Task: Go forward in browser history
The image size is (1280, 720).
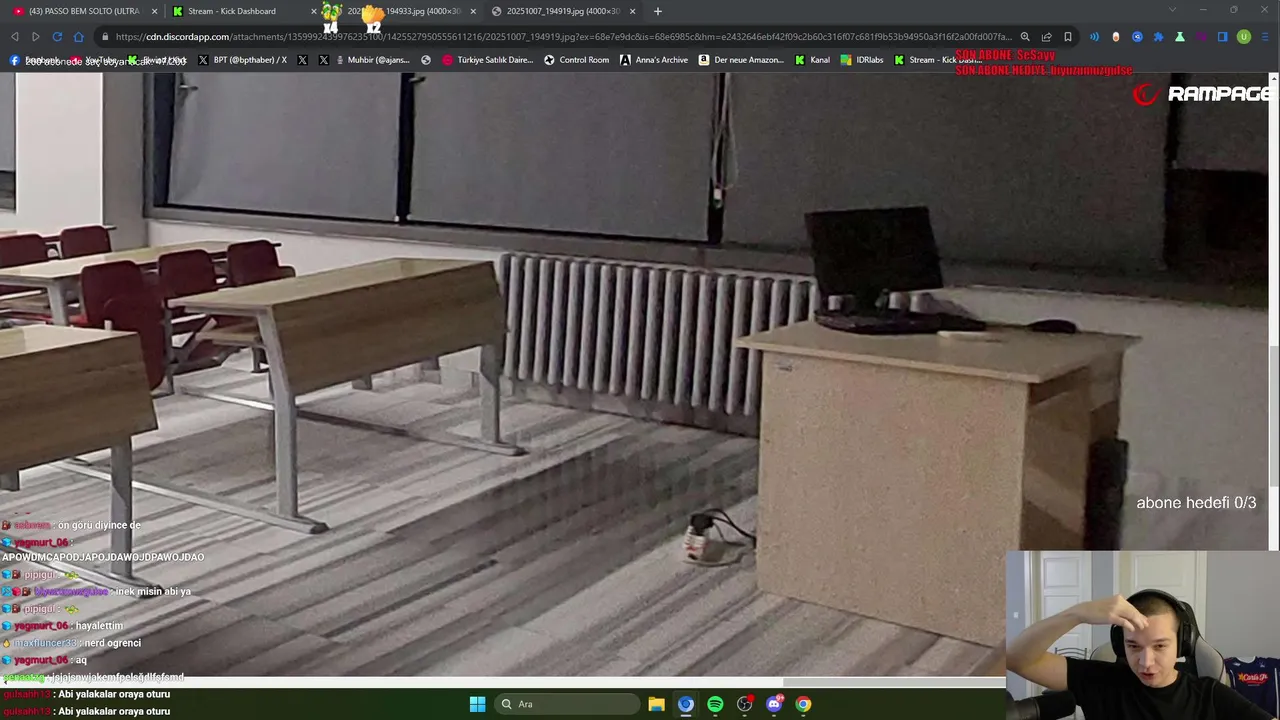Action: click(35, 37)
